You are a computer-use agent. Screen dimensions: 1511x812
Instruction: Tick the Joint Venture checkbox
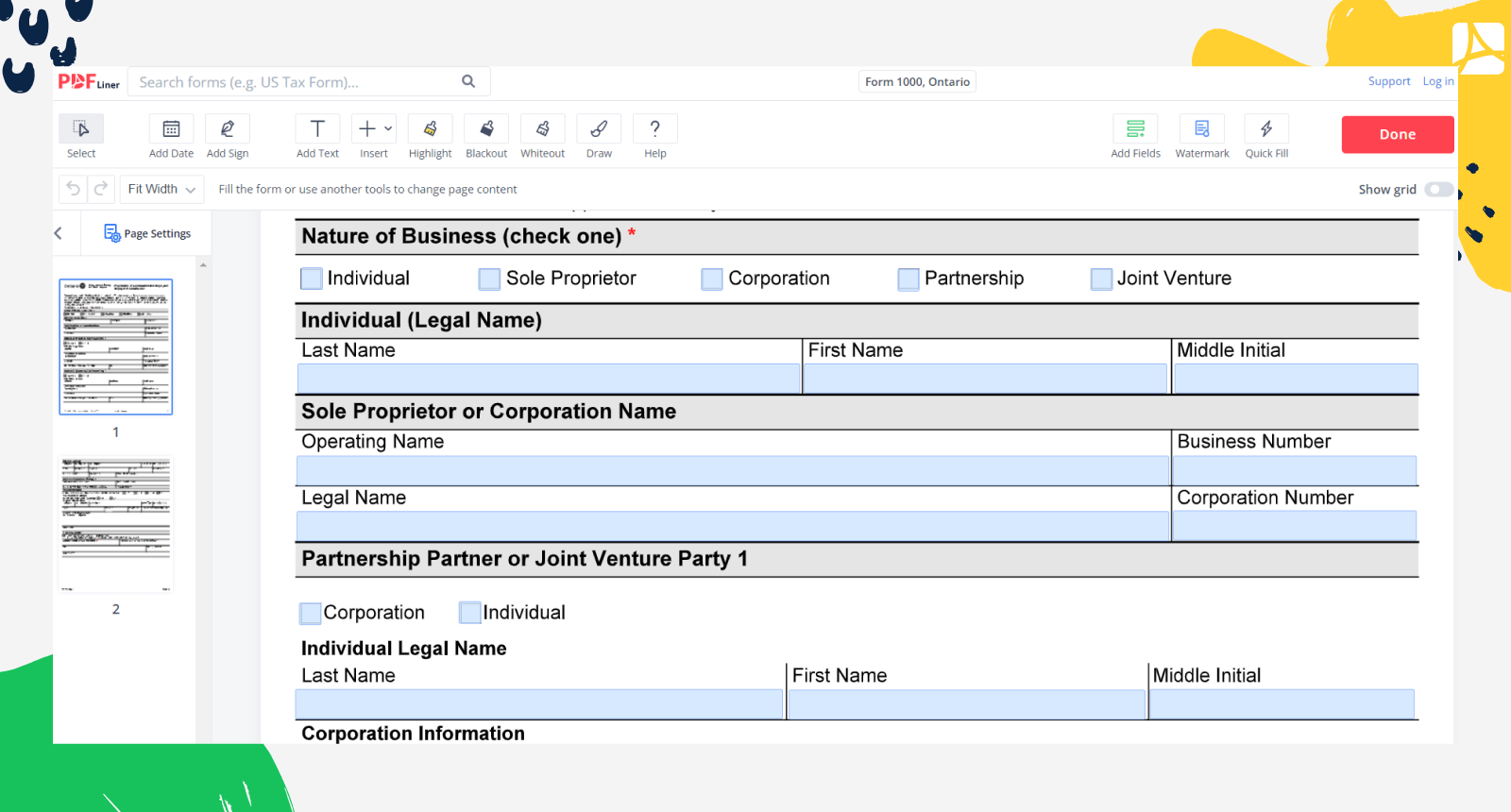(x=1101, y=279)
